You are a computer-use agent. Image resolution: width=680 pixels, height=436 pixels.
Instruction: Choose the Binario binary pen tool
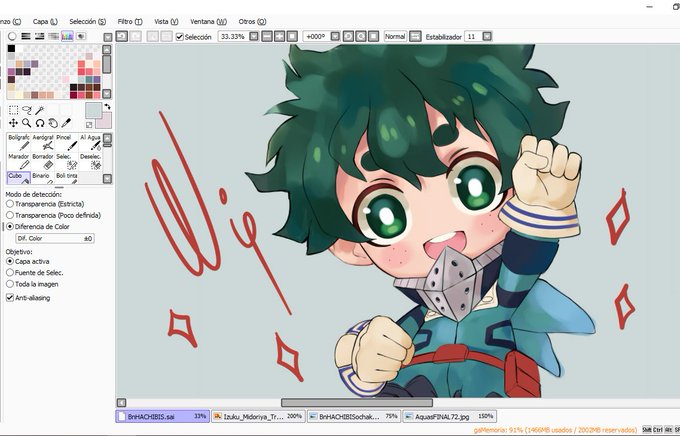pyautogui.click(x=43, y=177)
